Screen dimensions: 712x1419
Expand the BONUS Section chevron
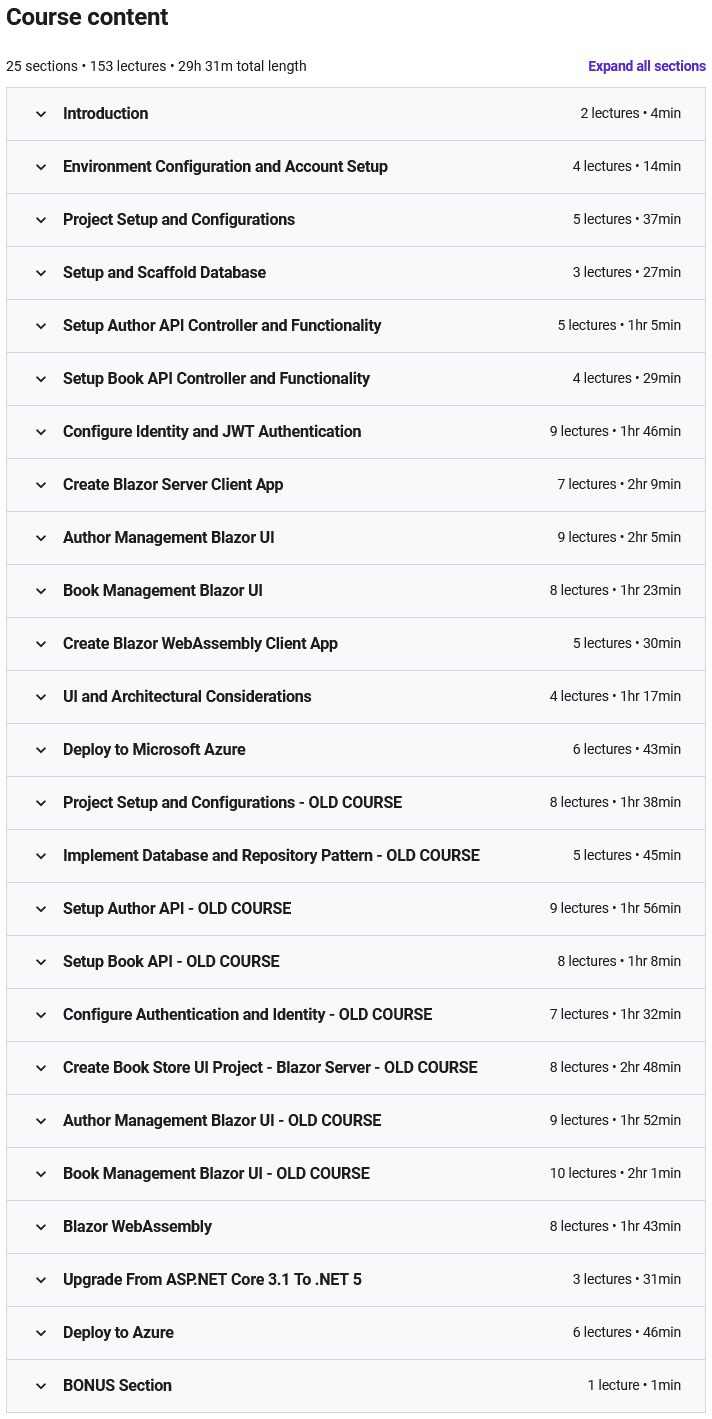pyautogui.click(x=41, y=1386)
